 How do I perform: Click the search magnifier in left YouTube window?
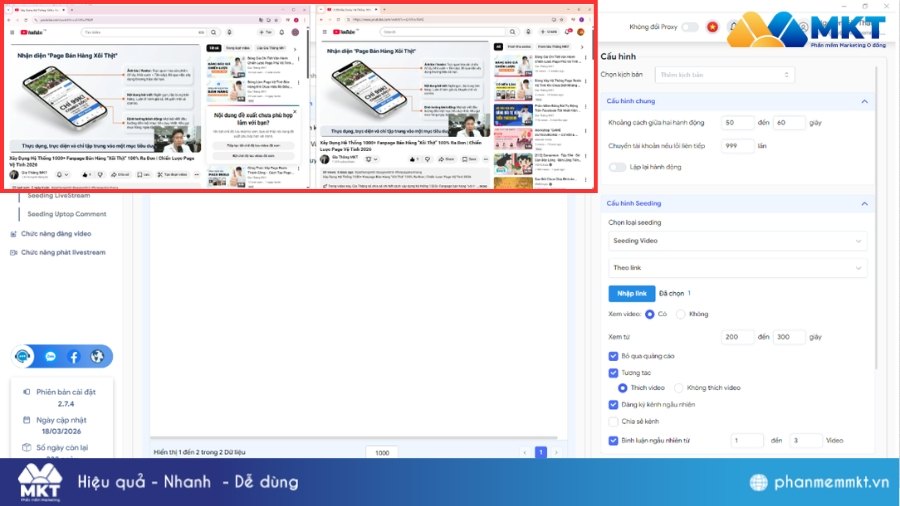click(214, 33)
